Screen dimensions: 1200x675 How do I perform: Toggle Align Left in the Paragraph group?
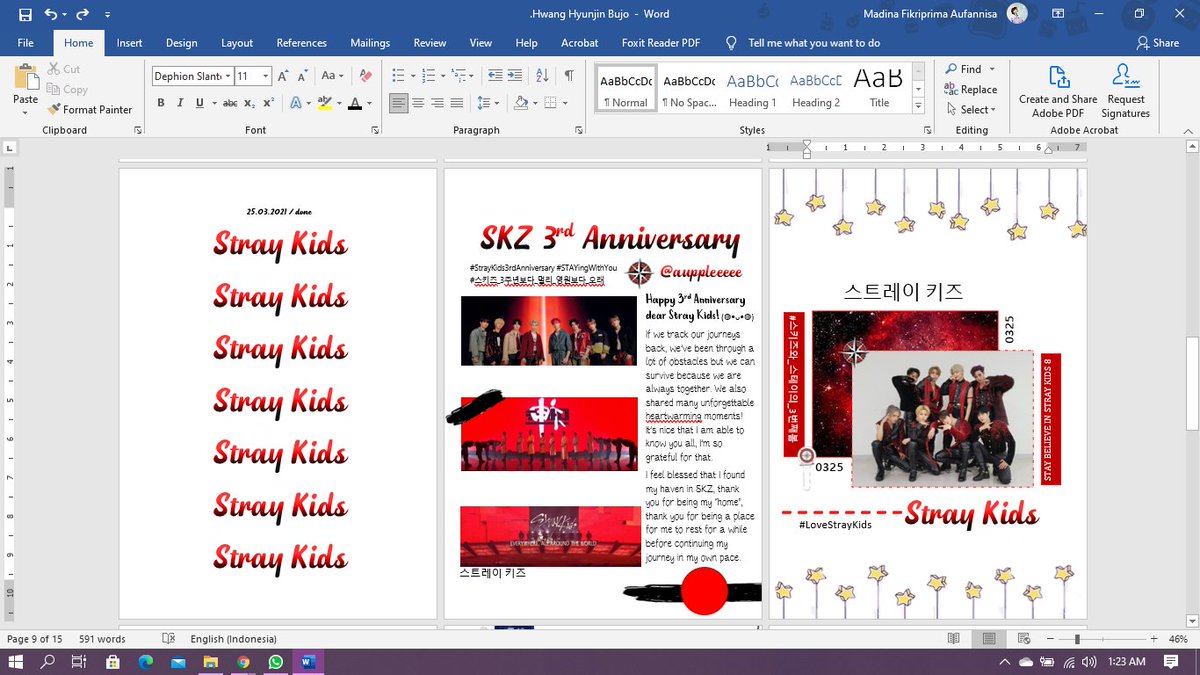tap(399, 103)
